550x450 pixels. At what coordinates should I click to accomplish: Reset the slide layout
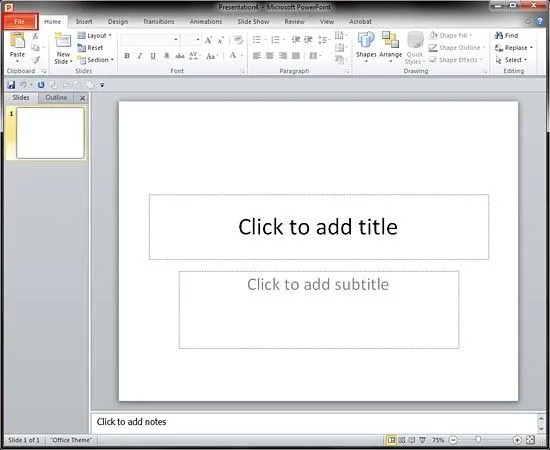coord(90,48)
